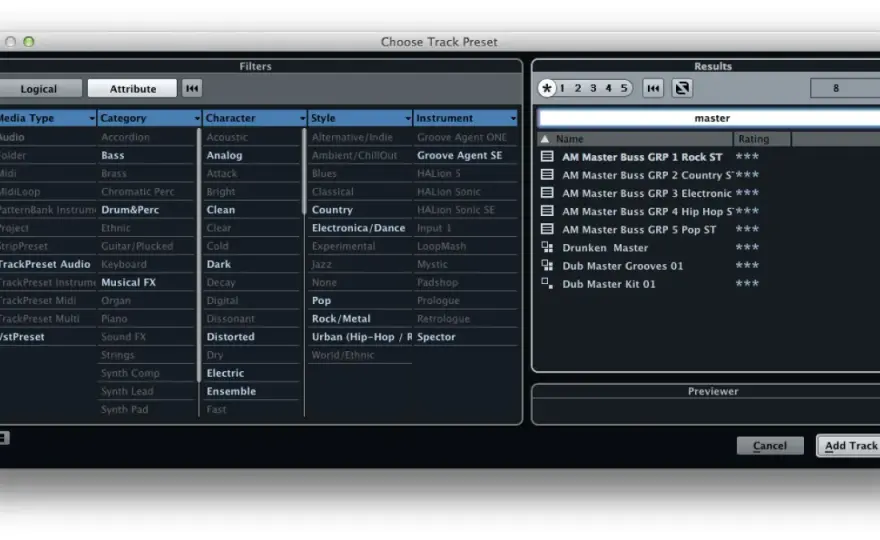880x540 pixels.
Task: Click the Results window layout icon
Action: point(682,88)
